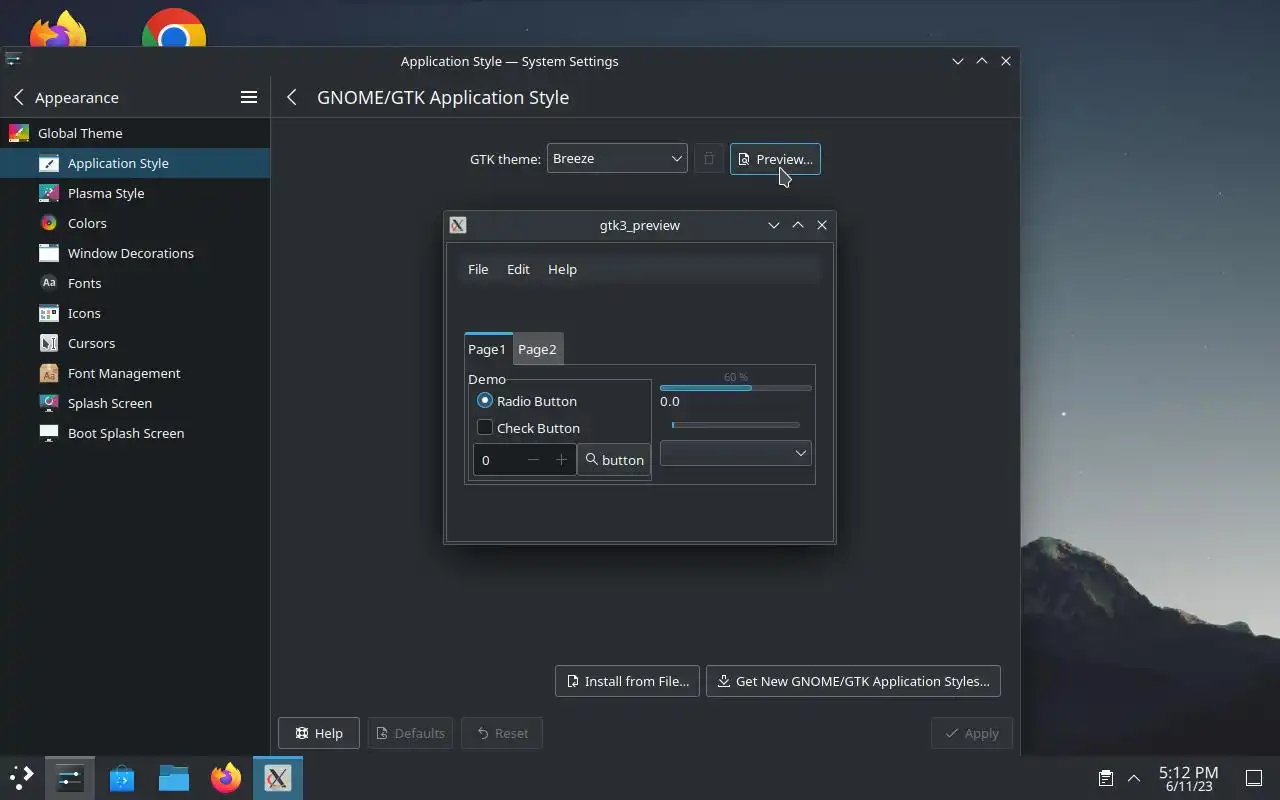Select Application Style in sidebar
Image resolution: width=1280 pixels, height=800 pixels.
click(x=135, y=163)
